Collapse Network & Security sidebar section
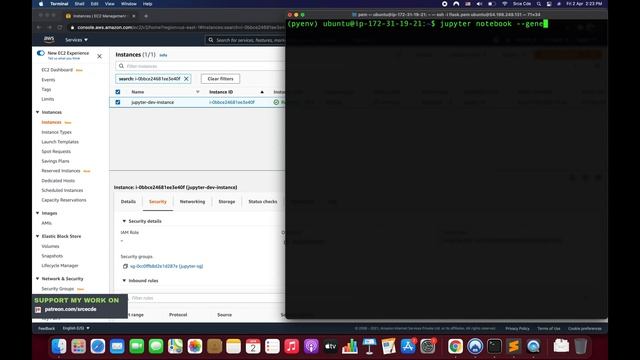640x360 pixels. coord(38,279)
